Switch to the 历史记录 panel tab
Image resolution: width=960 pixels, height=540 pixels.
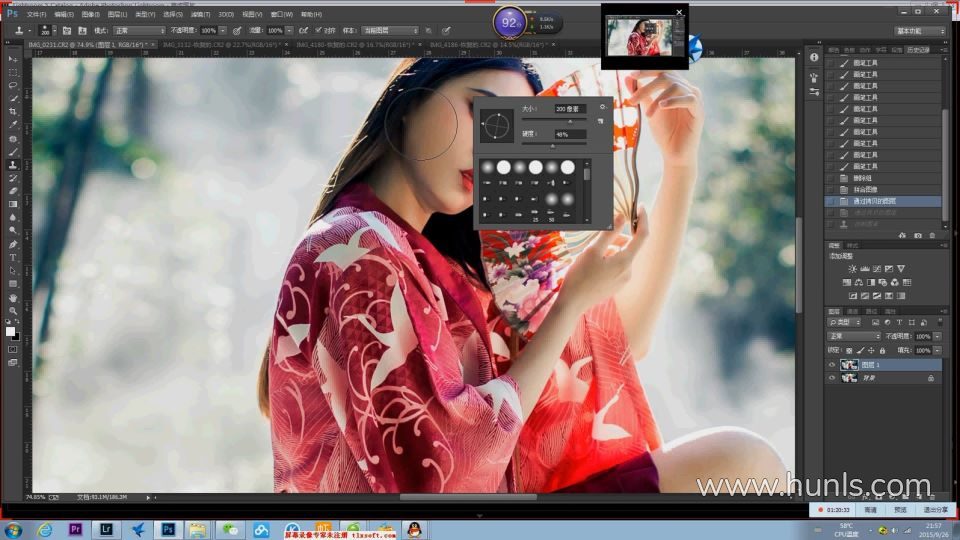point(918,50)
